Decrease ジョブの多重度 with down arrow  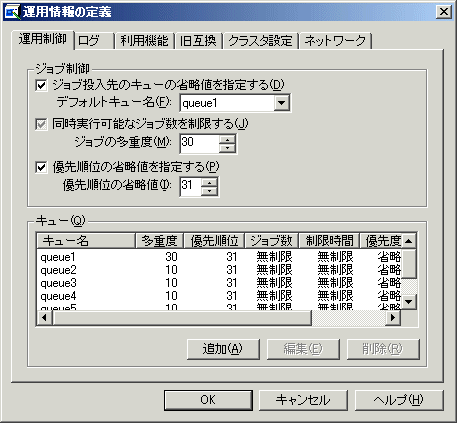click(227, 148)
